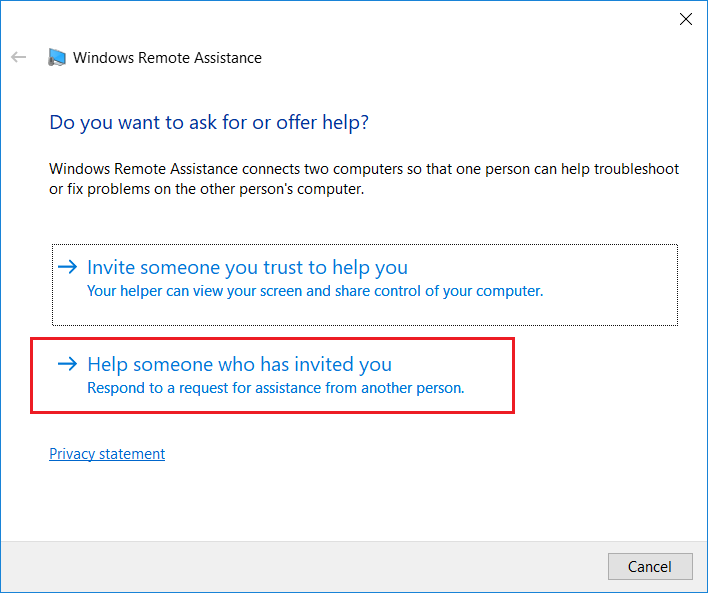
Task: Click the arrow icon beside Invite someone
Action: coord(68,267)
